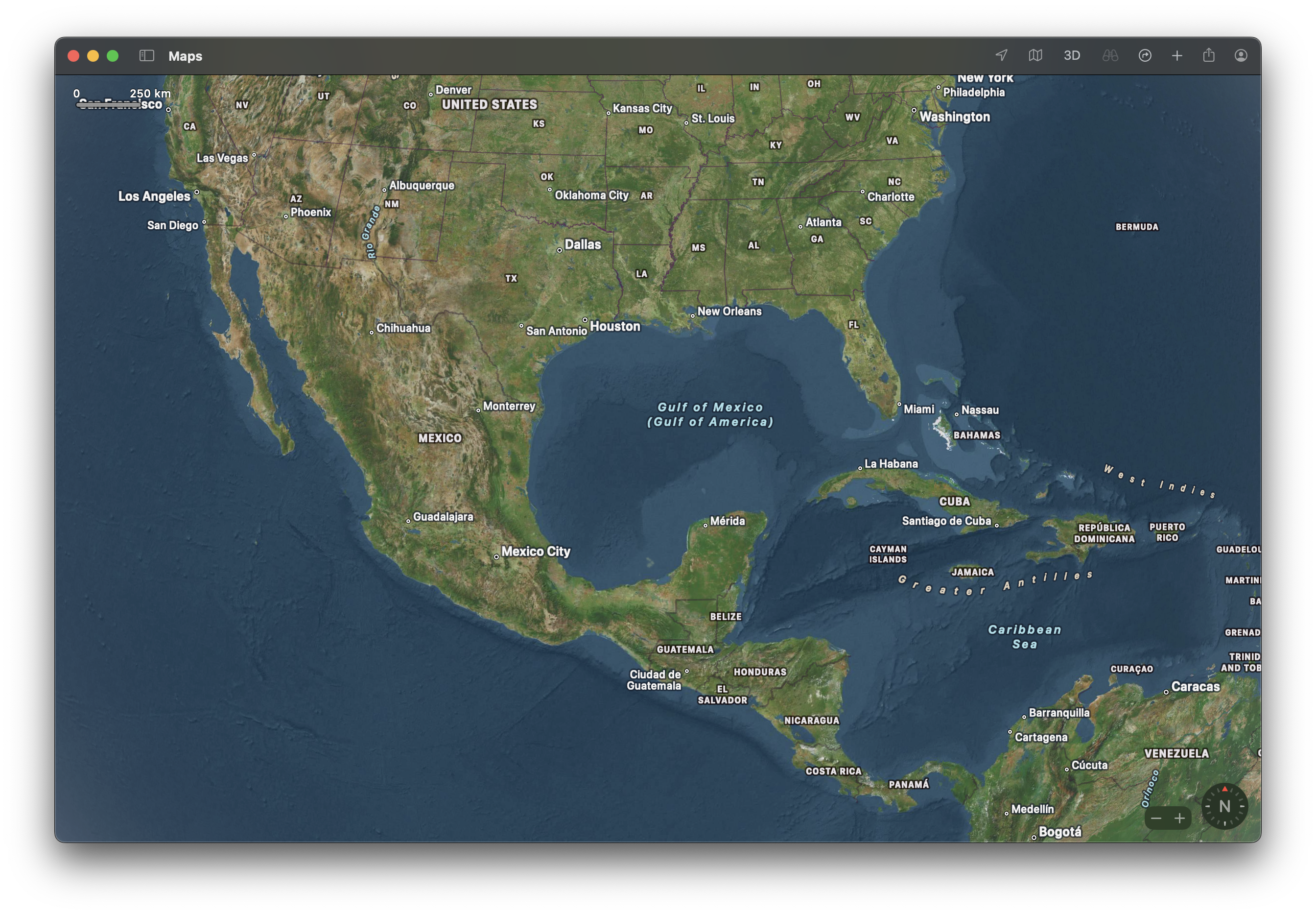Select the Caribbean Sea label
The image size is (1316, 915).
click(x=1024, y=636)
